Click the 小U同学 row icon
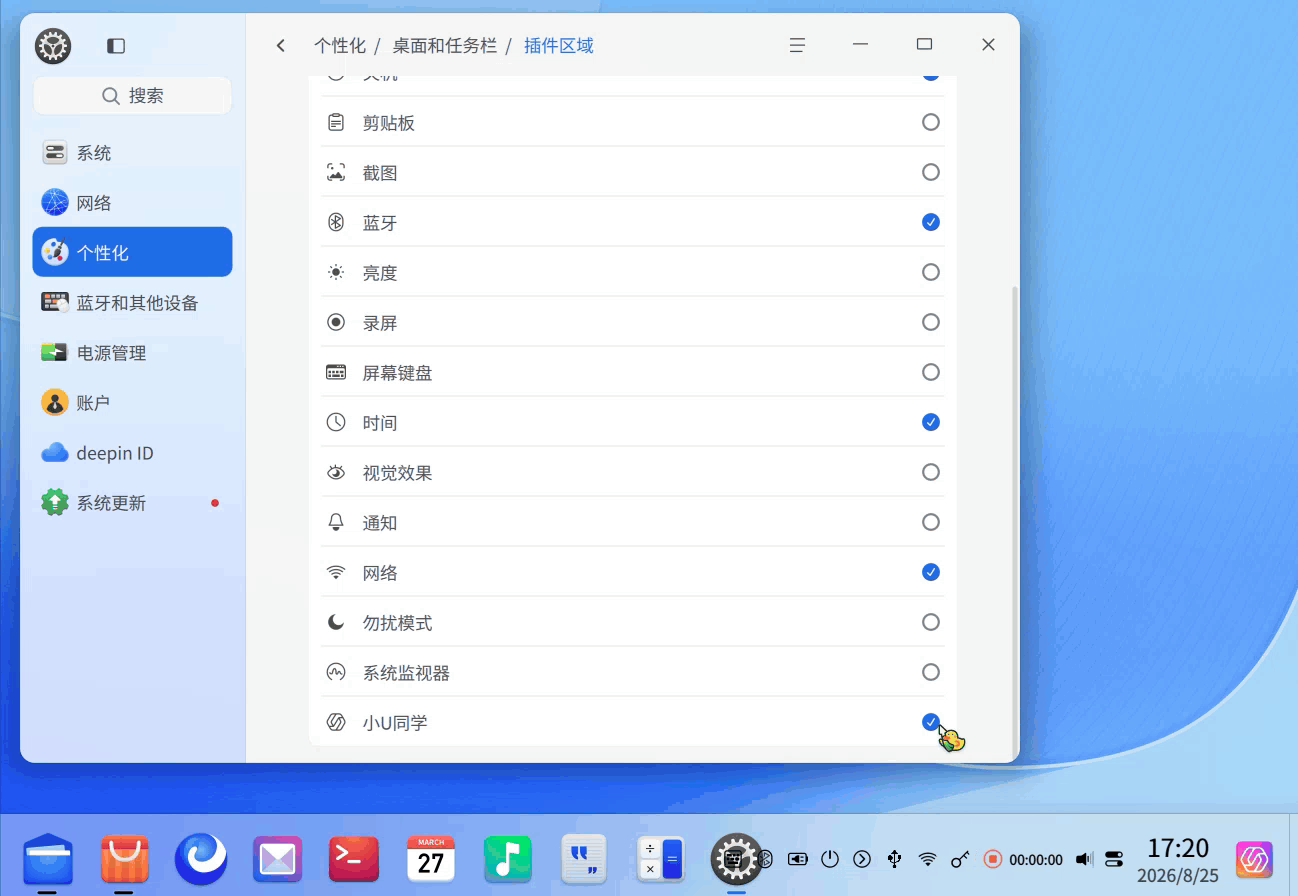 336,722
